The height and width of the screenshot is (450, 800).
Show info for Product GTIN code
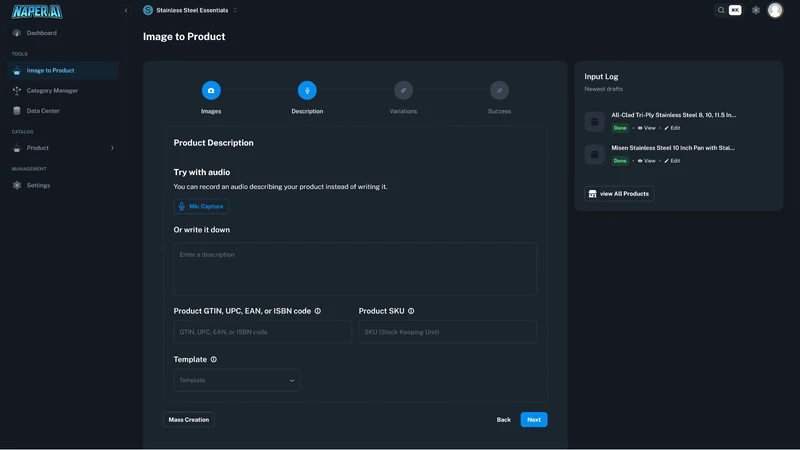(317, 311)
